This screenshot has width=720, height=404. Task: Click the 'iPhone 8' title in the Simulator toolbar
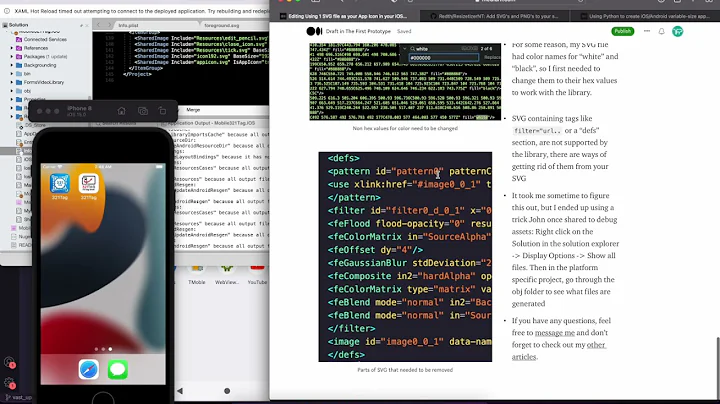79,108
